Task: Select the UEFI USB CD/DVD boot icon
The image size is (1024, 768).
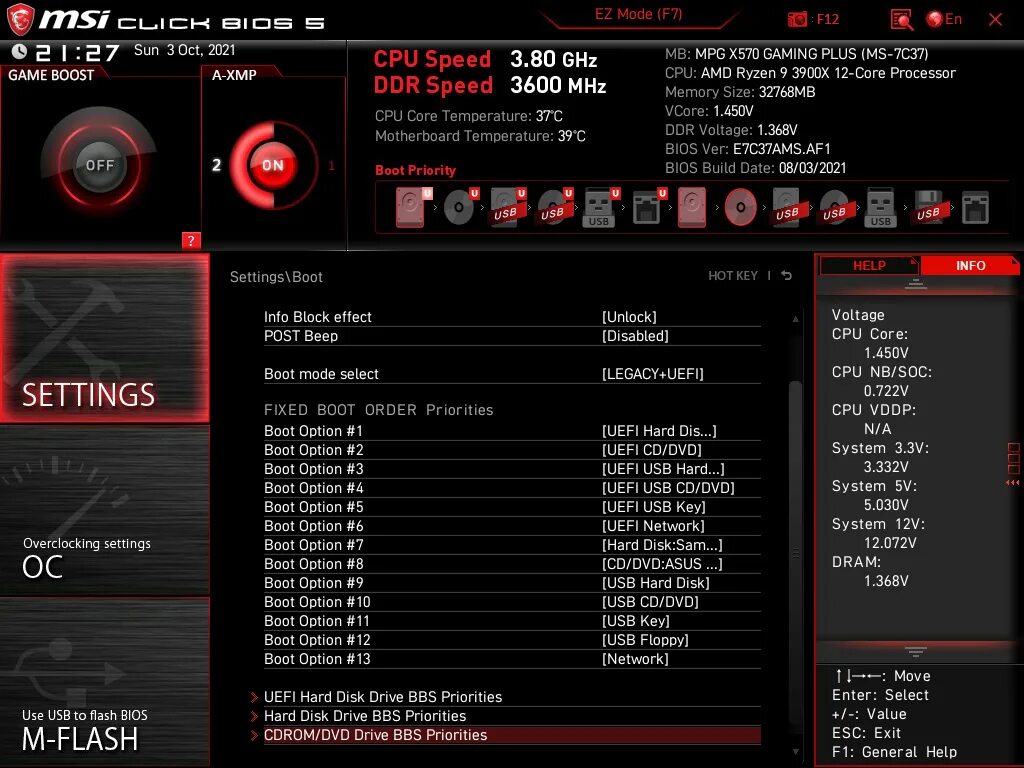Action: (x=555, y=207)
